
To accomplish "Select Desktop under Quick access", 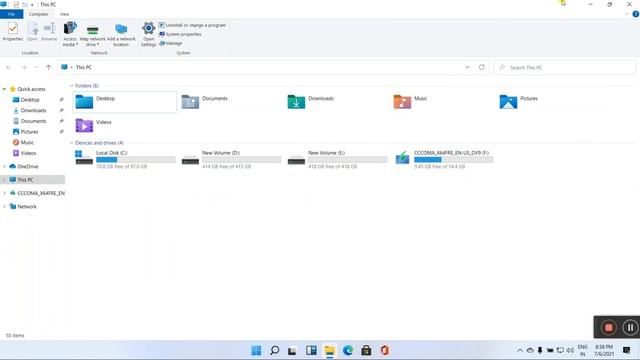I will click(x=30, y=100).
